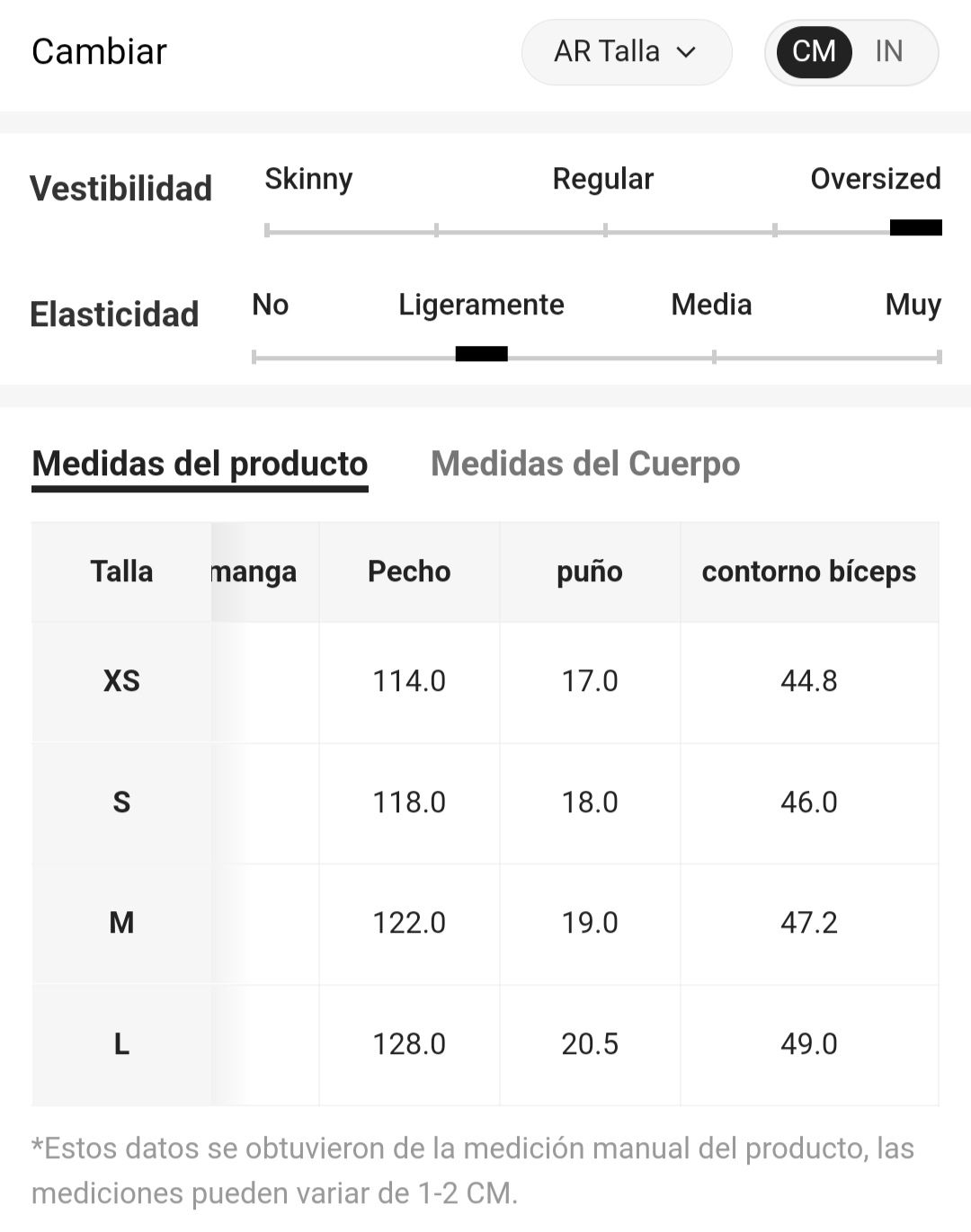Select the XS size row
This screenshot has height=1232, width=971.
click(485, 681)
